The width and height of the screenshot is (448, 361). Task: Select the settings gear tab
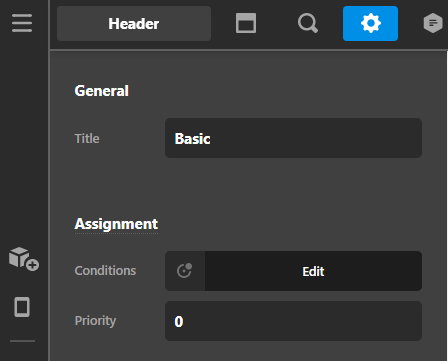click(x=370, y=24)
